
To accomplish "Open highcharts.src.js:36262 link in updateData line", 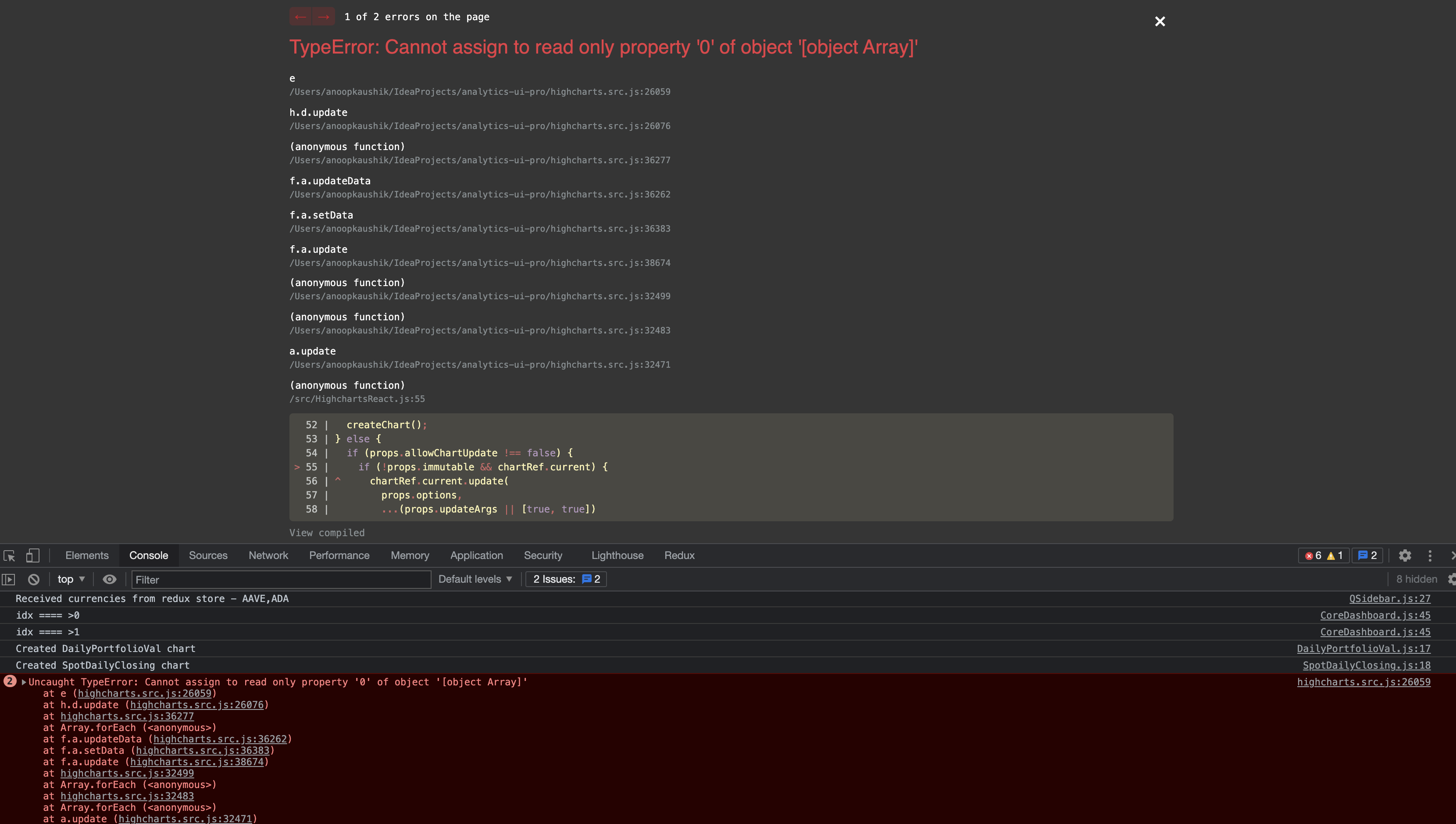I will pos(220,739).
